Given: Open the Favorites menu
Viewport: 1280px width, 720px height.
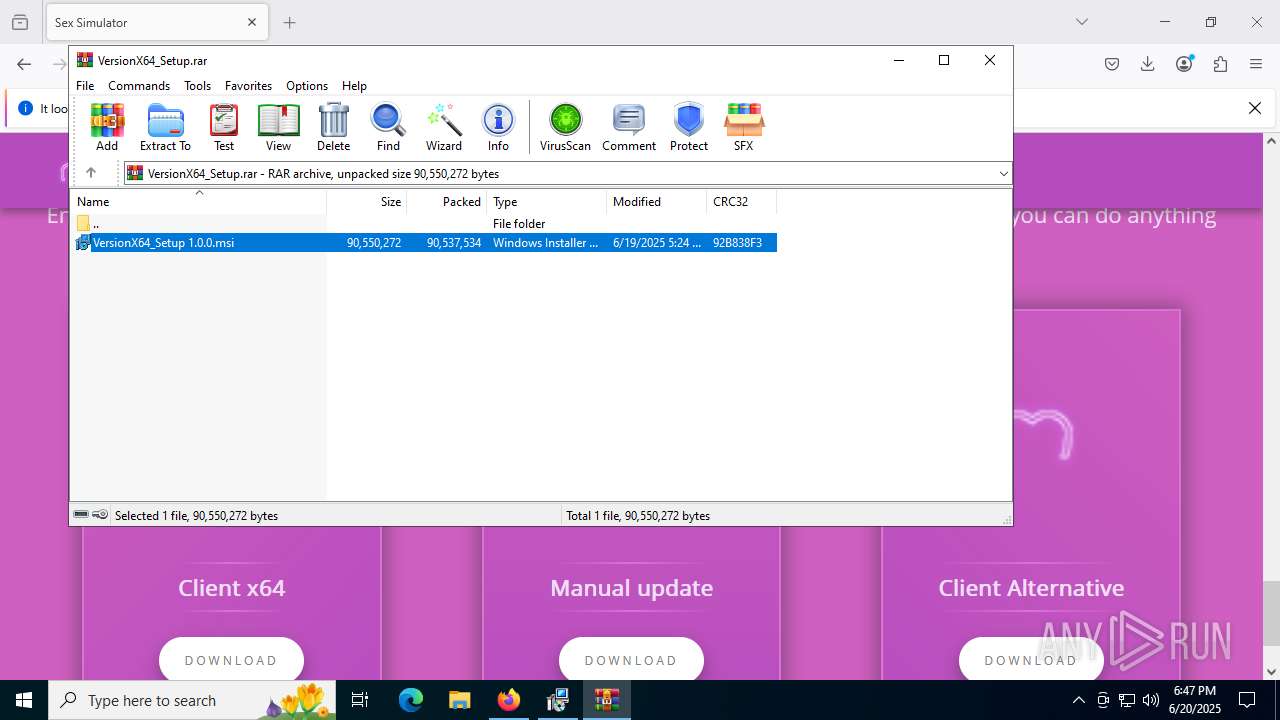Looking at the screenshot, I should (x=248, y=86).
